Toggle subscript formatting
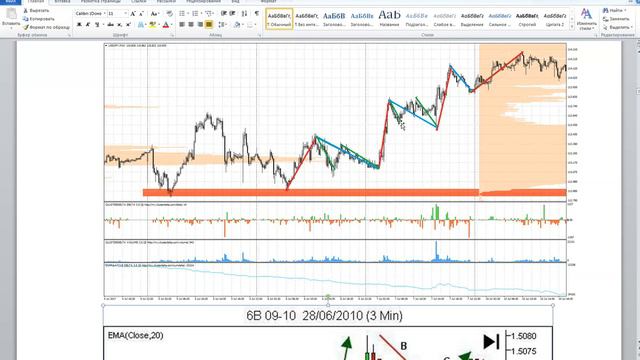640x360 pixels. (x=120, y=25)
